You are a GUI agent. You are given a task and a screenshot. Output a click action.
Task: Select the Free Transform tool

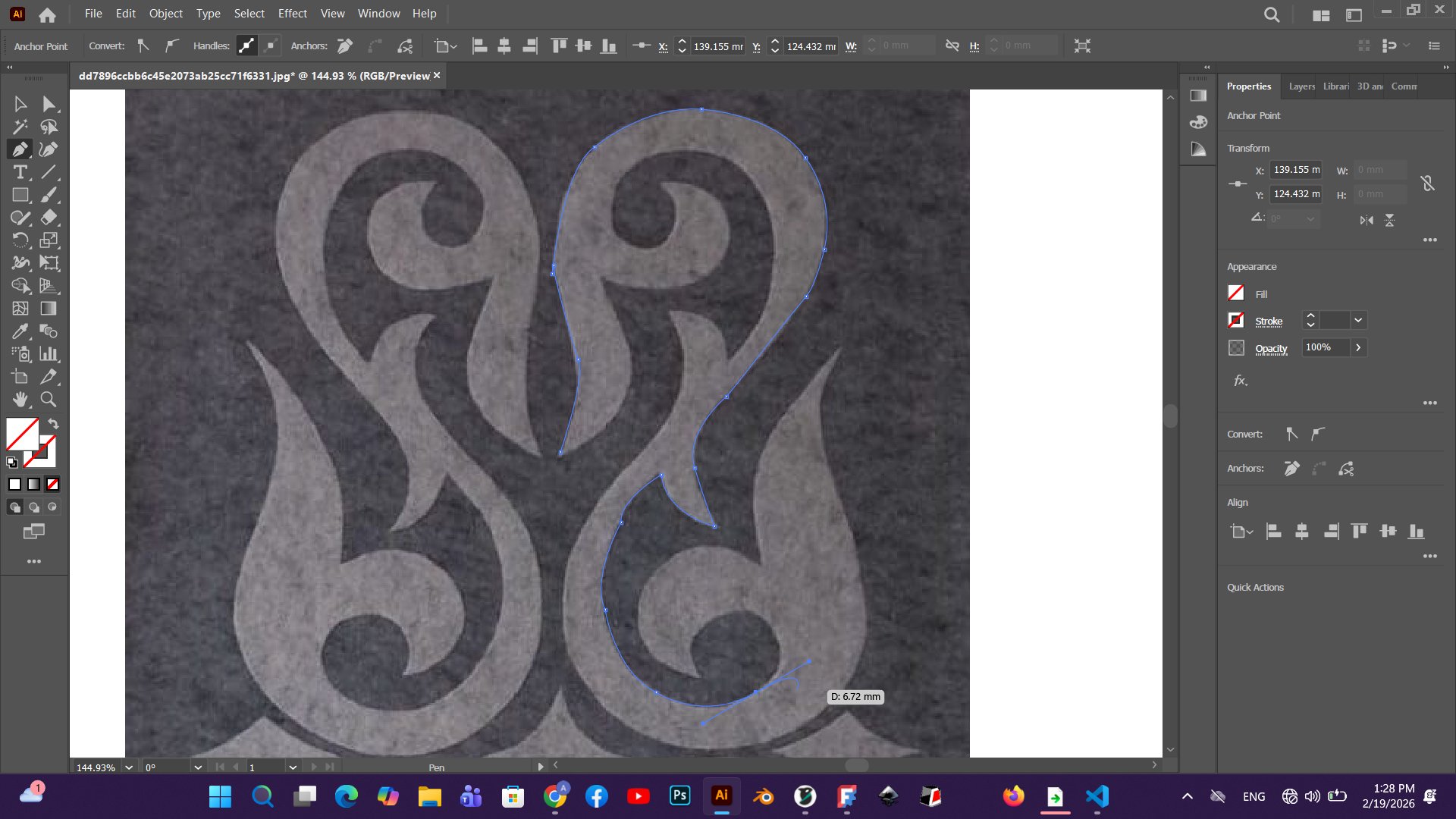coord(49,263)
